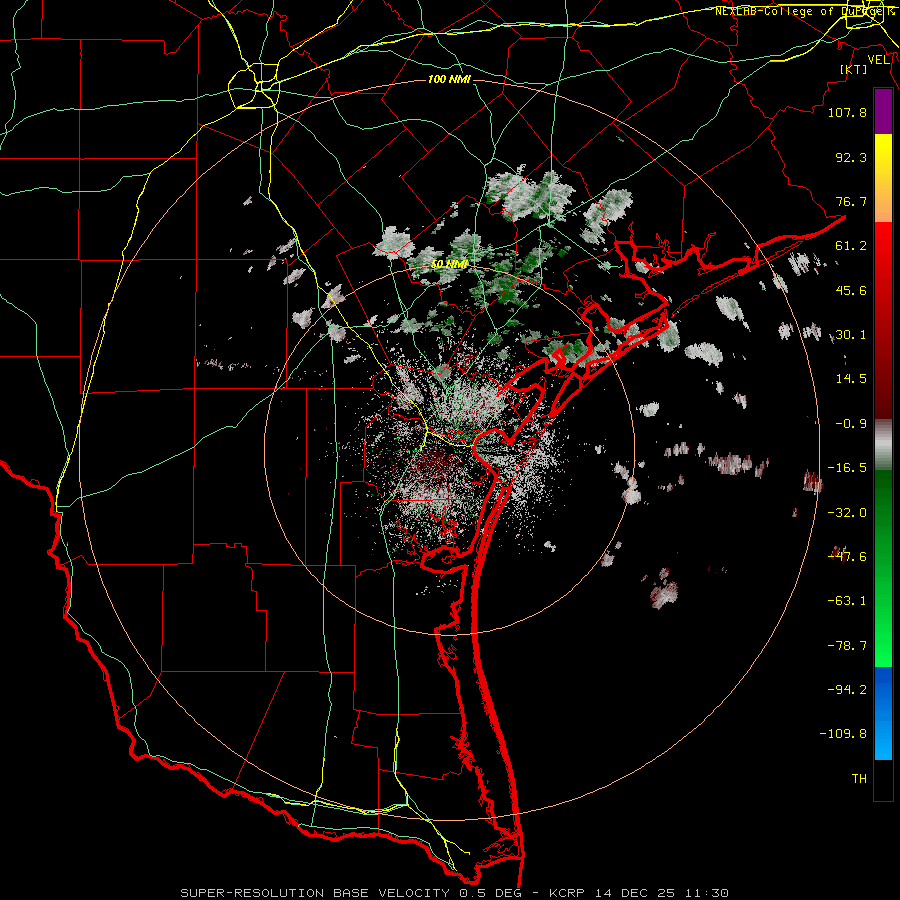
Task: Click the -109.8 velocity scale value
Action: click(x=844, y=734)
